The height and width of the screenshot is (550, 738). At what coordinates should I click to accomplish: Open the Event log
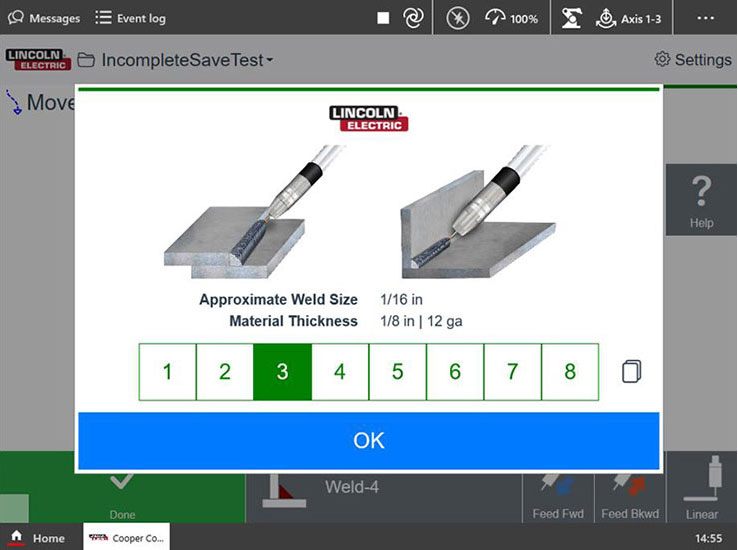point(130,18)
